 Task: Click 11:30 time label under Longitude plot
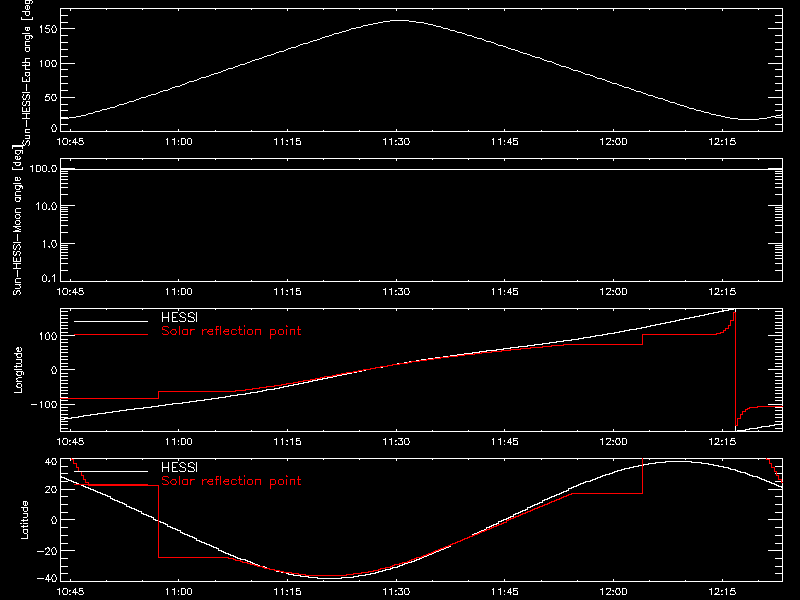pyautogui.click(x=396, y=441)
